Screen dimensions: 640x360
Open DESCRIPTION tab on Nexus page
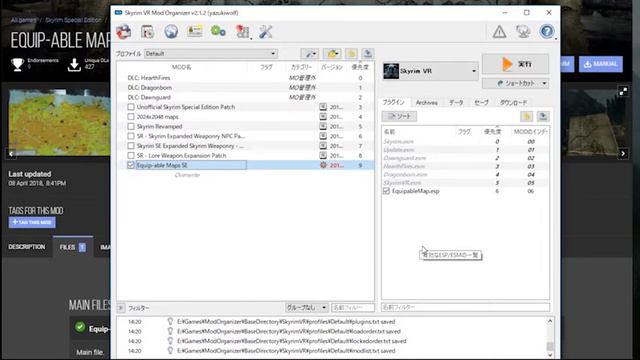[27, 247]
